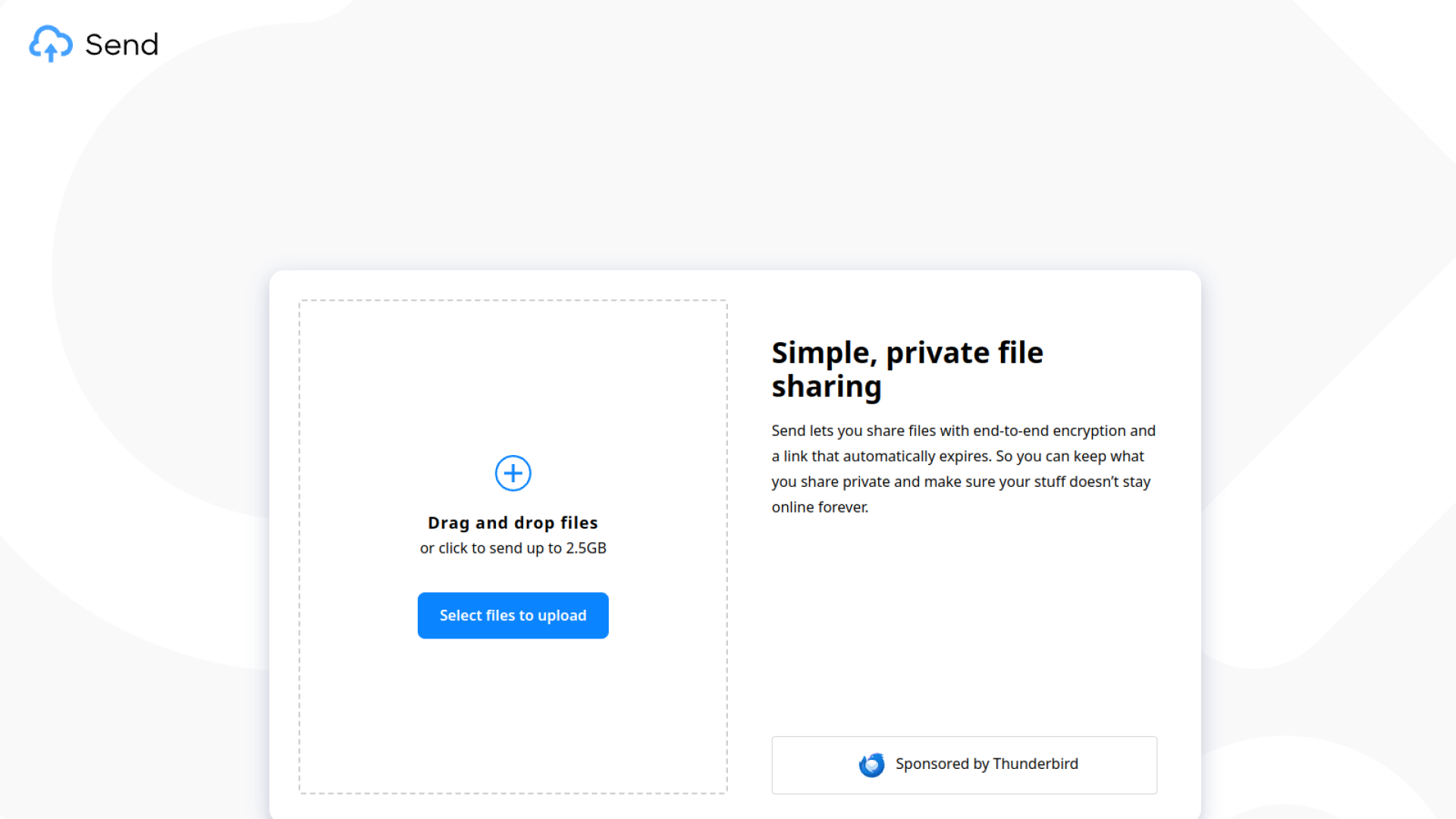
Task: Click the 'Sponsored by' words in sponsor box
Action: 942,764
